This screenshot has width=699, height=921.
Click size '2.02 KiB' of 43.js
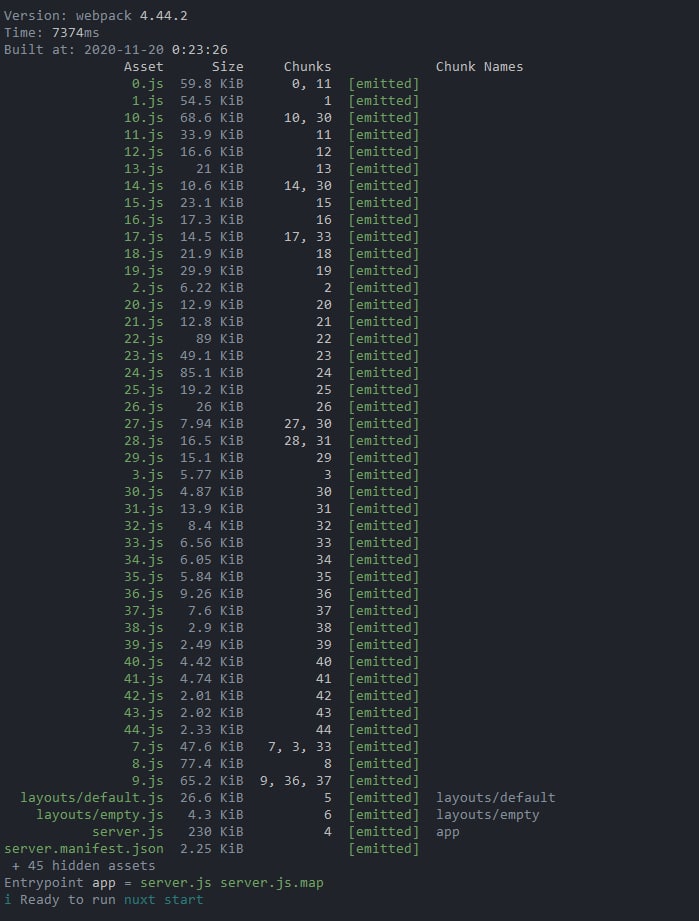point(211,714)
